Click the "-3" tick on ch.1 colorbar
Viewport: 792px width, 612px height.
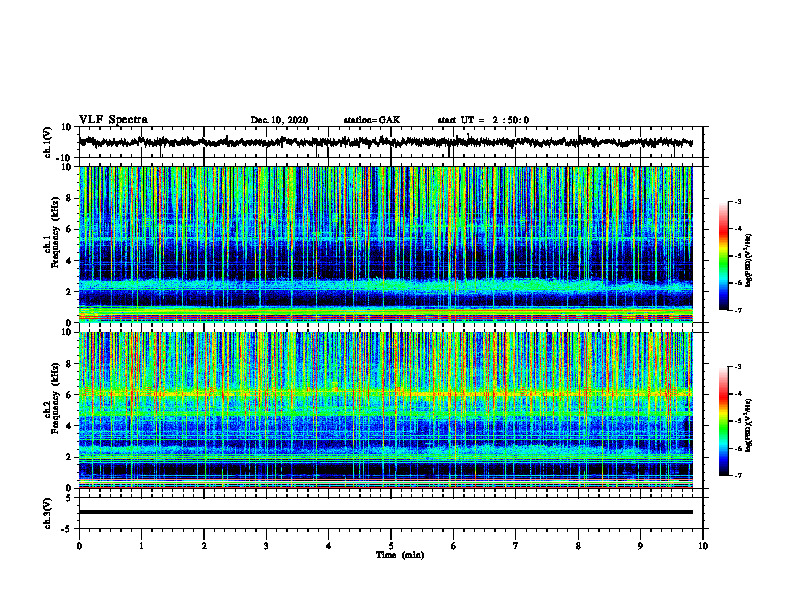737,201
